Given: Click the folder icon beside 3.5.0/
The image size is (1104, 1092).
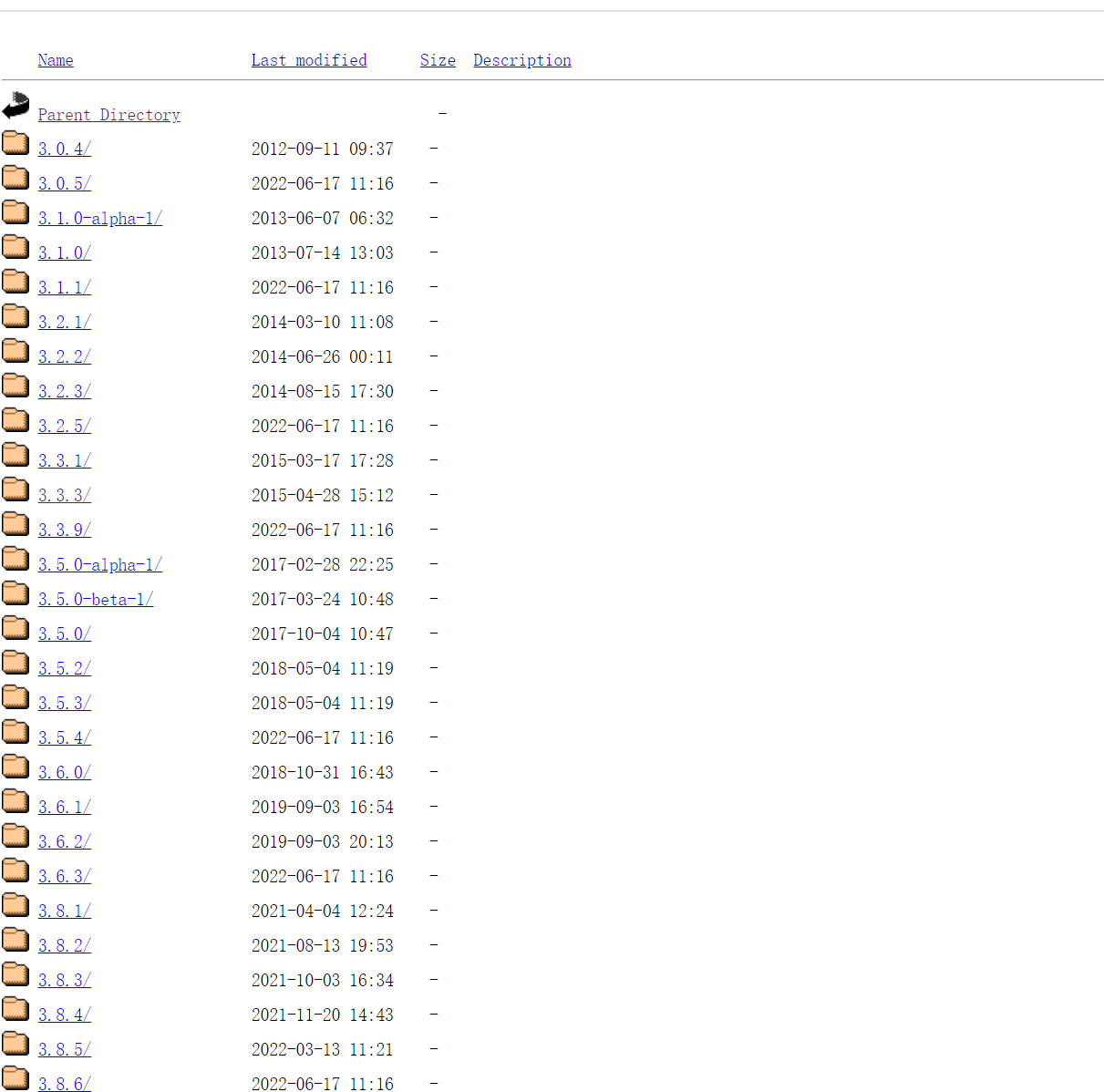Looking at the screenshot, I should [15, 626].
